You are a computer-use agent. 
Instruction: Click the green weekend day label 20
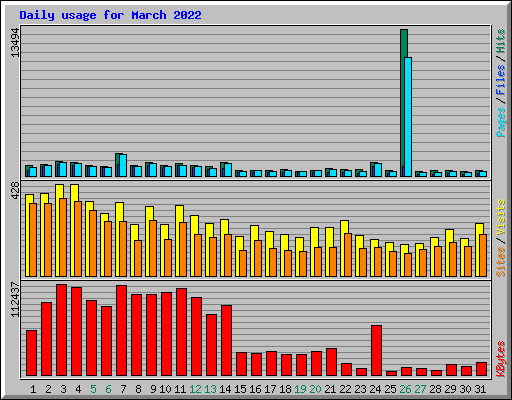[x=315, y=389]
